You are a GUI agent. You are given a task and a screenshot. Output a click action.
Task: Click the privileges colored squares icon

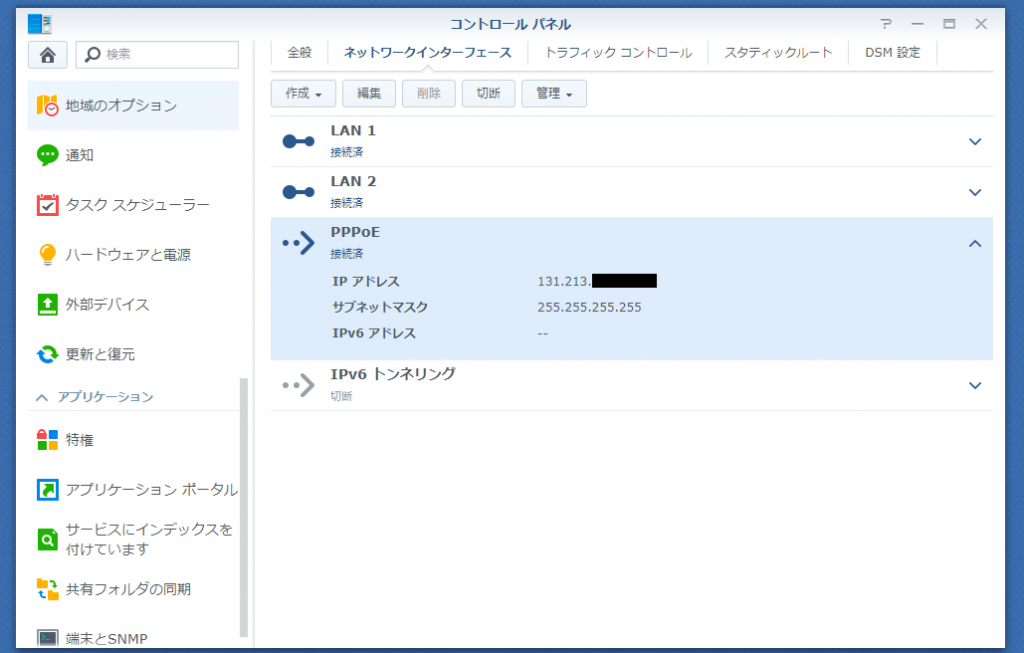47,440
